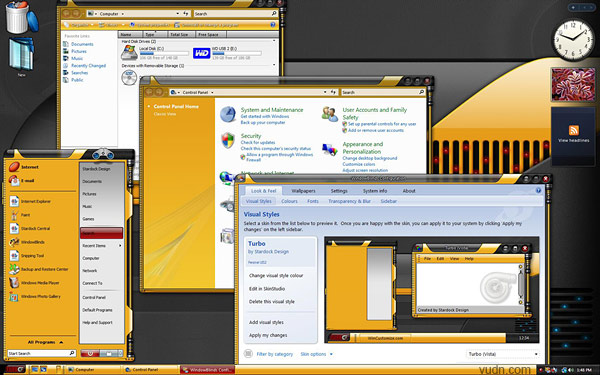
Task: Click the lock button in Start menu
Action: pos(108,353)
